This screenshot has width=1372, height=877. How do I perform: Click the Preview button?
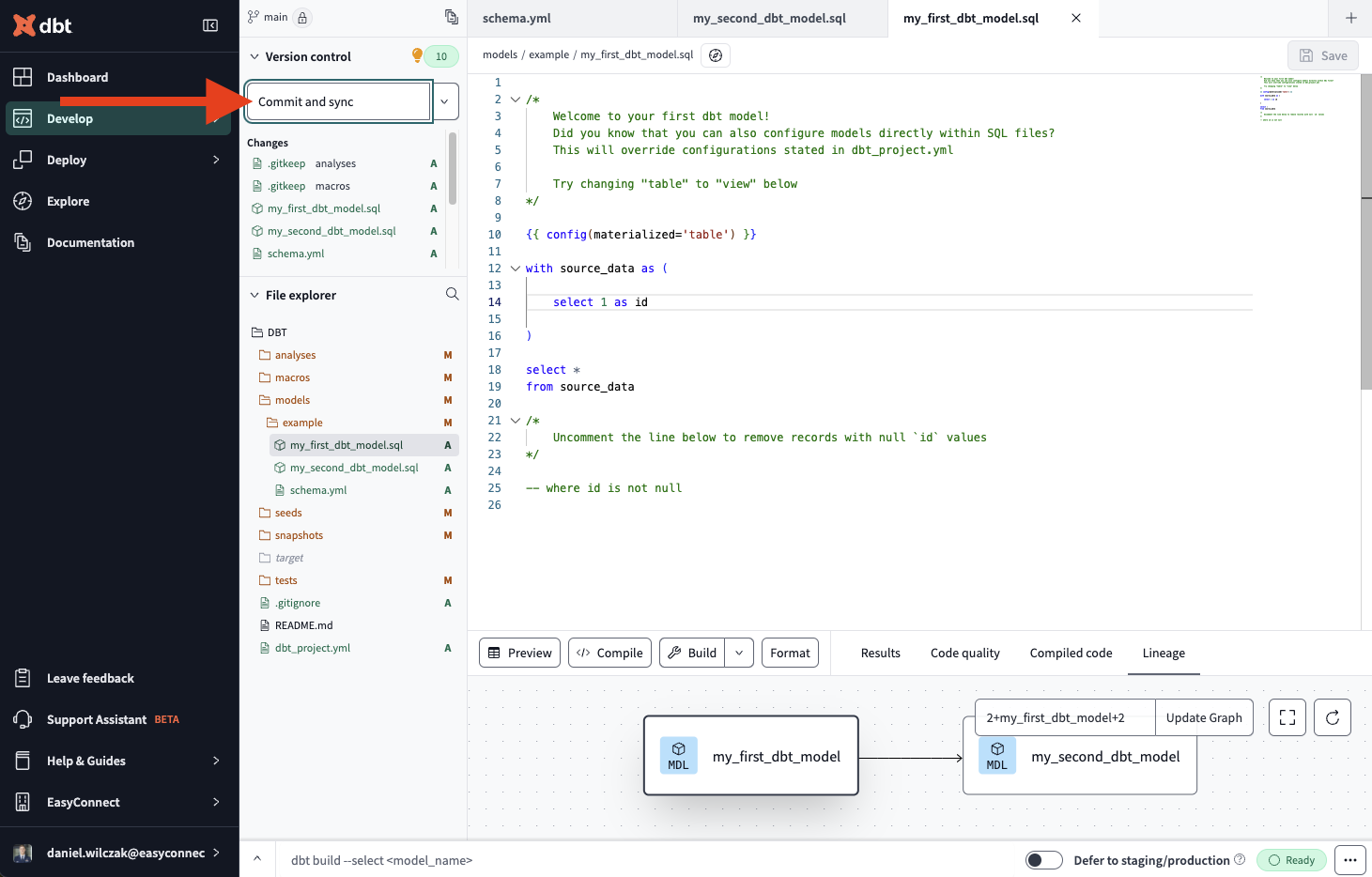[x=520, y=653]
